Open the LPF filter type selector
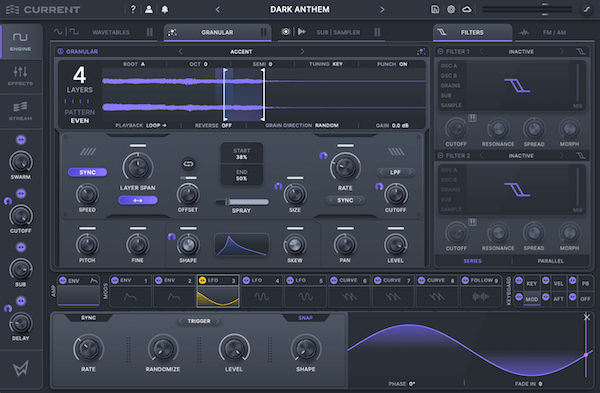Viewport: 600px width, 393px height. click(395, 172)
